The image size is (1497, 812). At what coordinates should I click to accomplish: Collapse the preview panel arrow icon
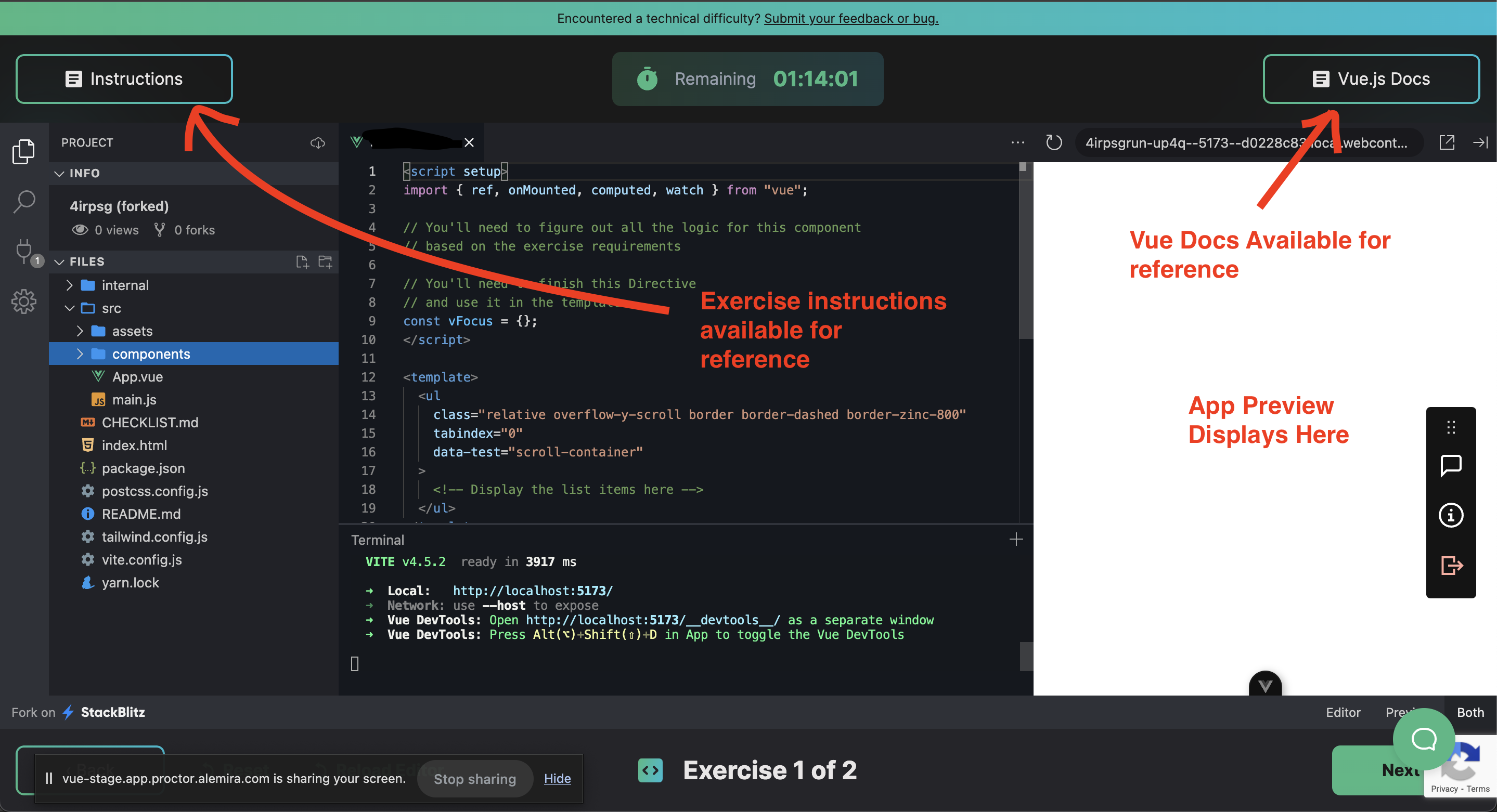click(x=1480, y=142)
